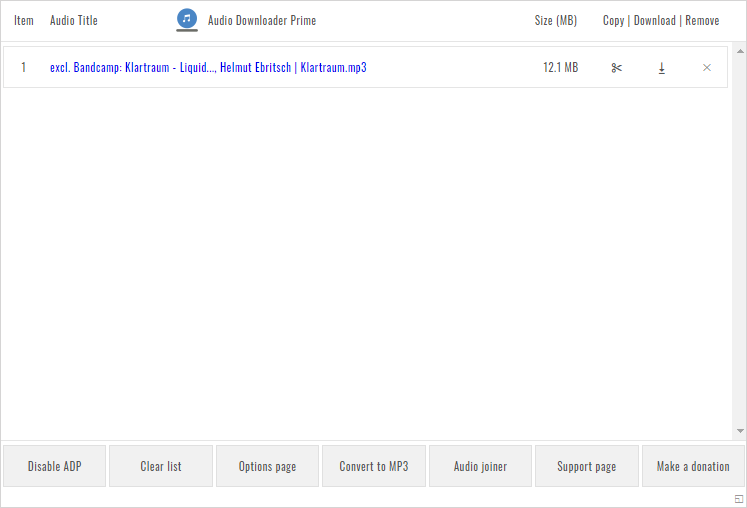The height and width of the screenshot is (508, 747).
Task: Open the resize window icon in corner
Action: [x=739, y=499]
